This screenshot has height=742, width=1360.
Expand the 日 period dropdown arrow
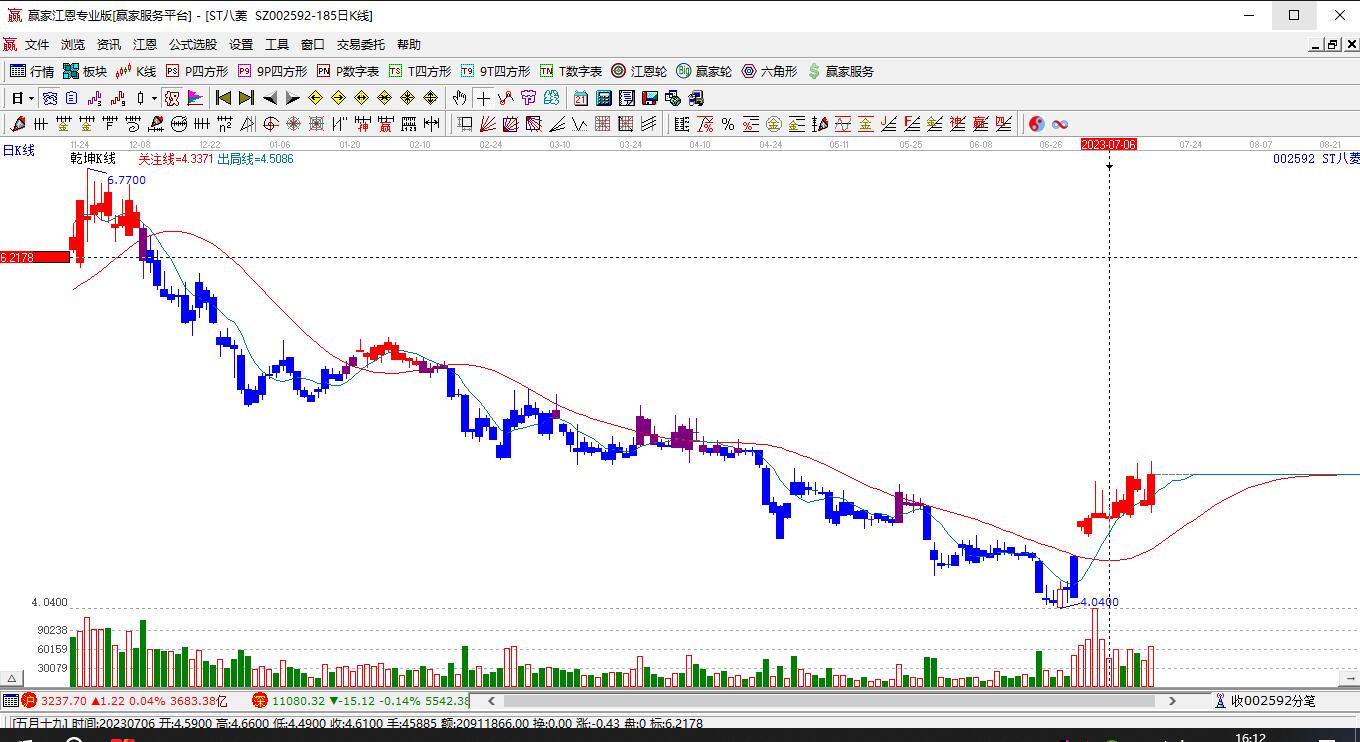click(32, 98)
